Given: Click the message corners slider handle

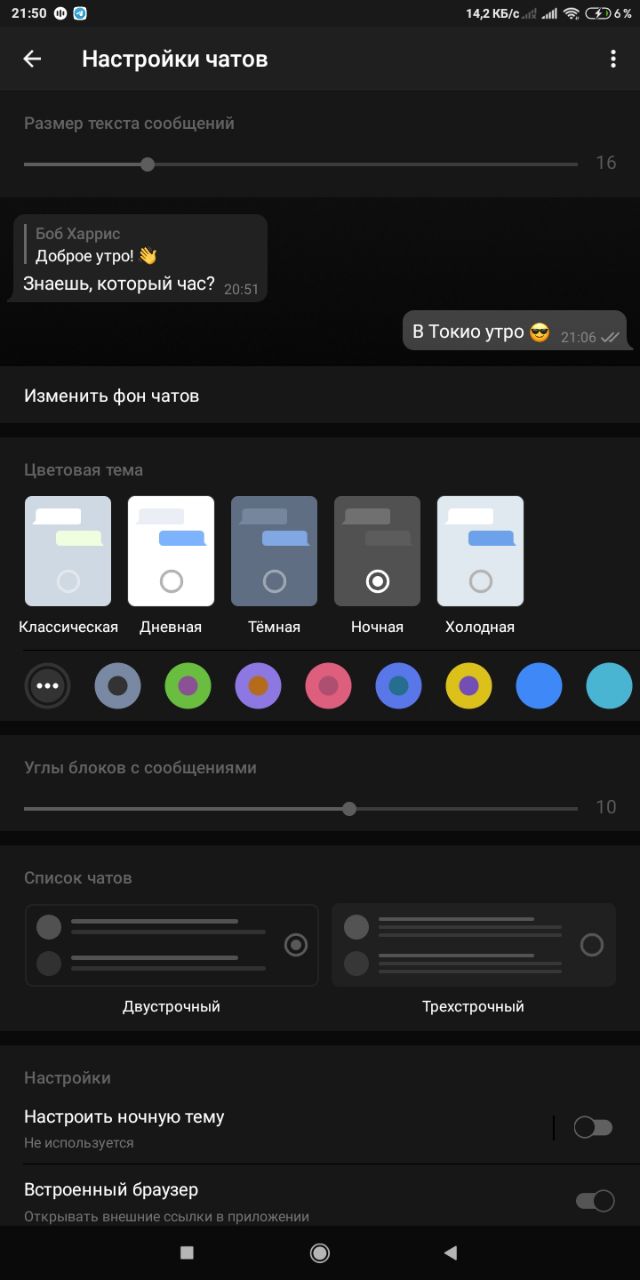Looking at the screenshot, I should point(349,808).
